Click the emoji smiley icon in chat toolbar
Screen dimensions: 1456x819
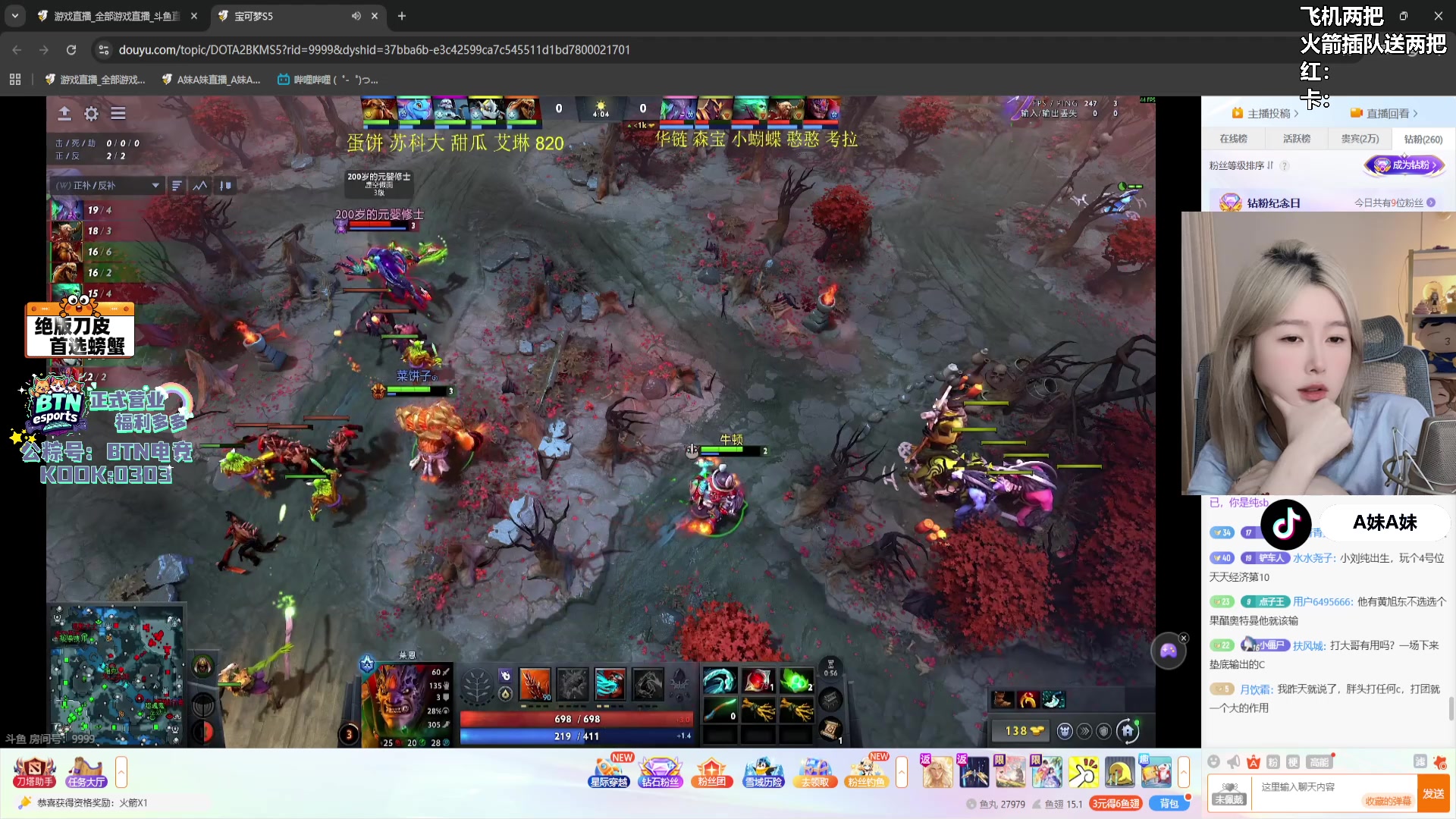1214,761
